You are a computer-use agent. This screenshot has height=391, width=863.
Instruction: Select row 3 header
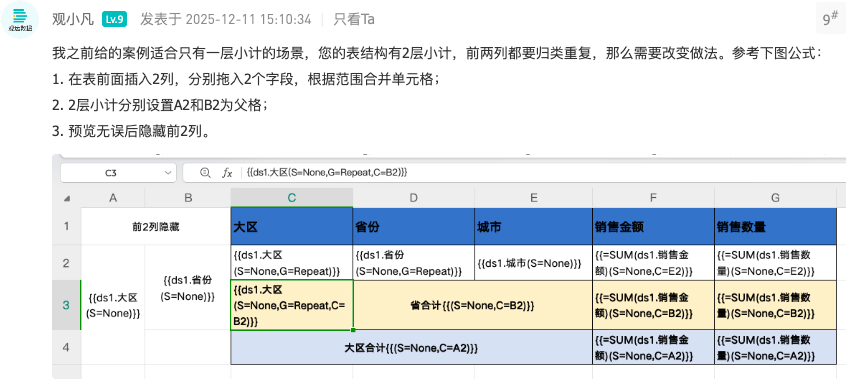[x=67, y=305]
